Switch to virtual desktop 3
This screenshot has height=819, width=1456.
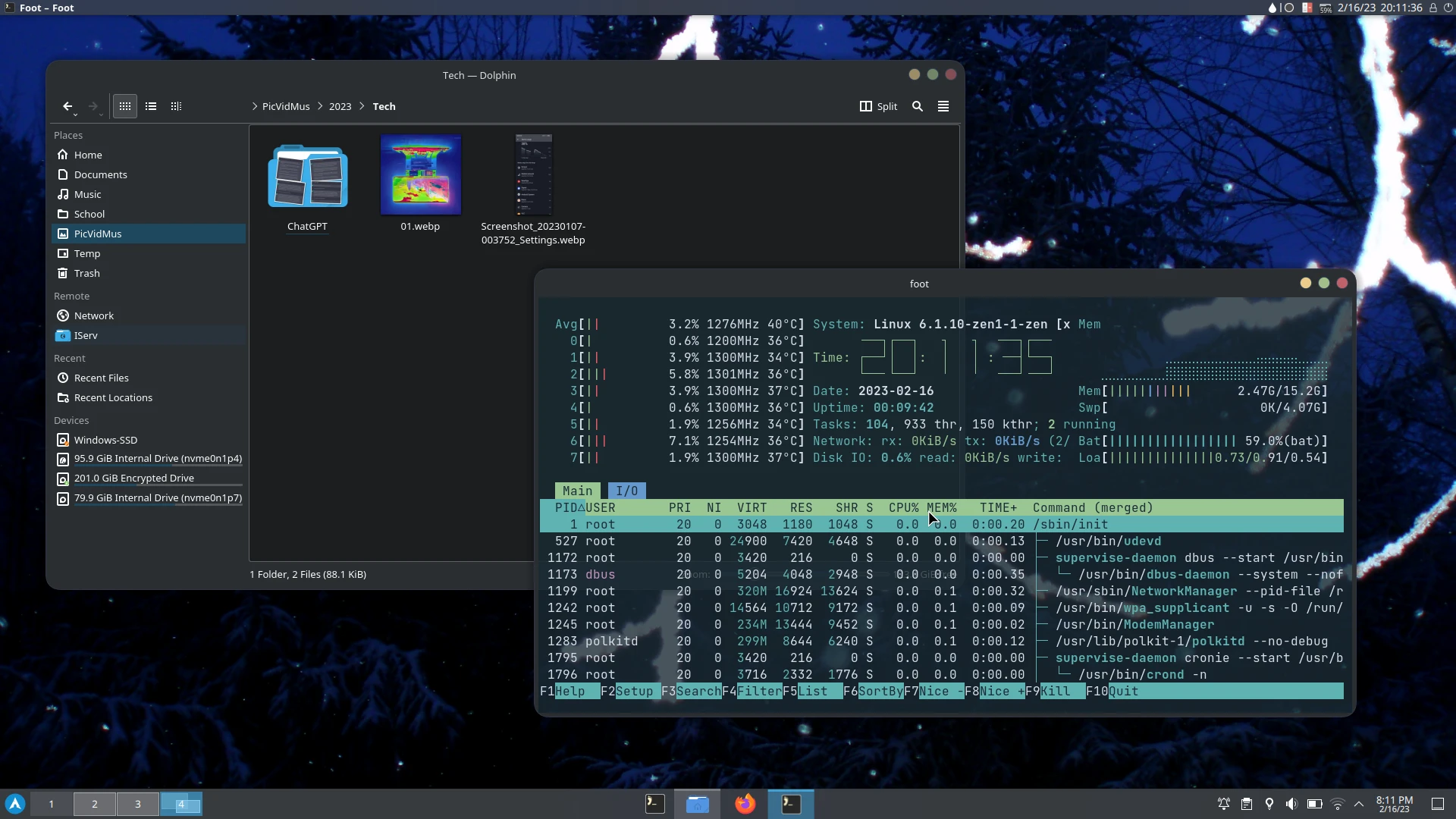pos(138,804)
